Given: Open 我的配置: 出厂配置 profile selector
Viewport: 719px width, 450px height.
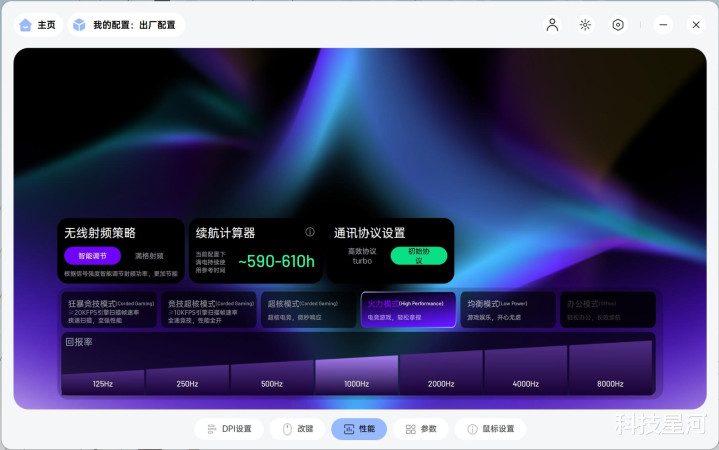Looking at the screenshot, I should (126, 25).
